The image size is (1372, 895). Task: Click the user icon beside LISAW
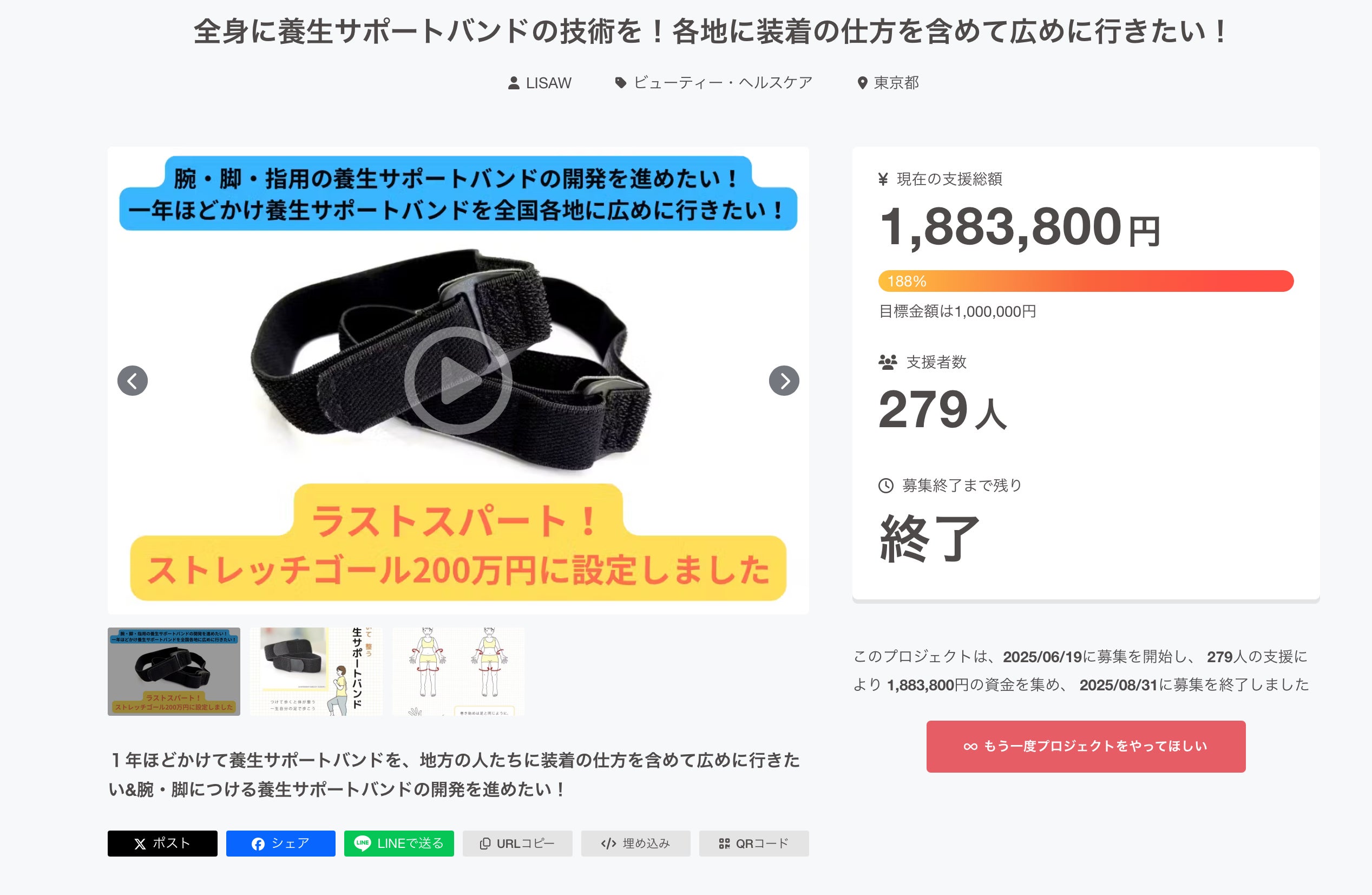pos(514,83)
